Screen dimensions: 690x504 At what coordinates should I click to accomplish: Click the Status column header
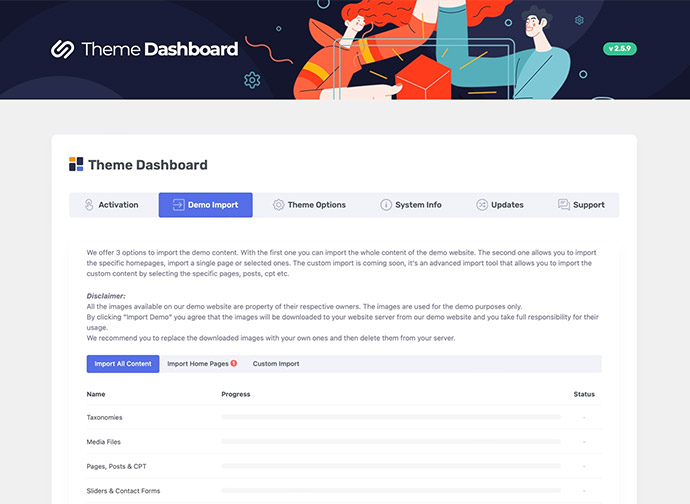(584, 394)
